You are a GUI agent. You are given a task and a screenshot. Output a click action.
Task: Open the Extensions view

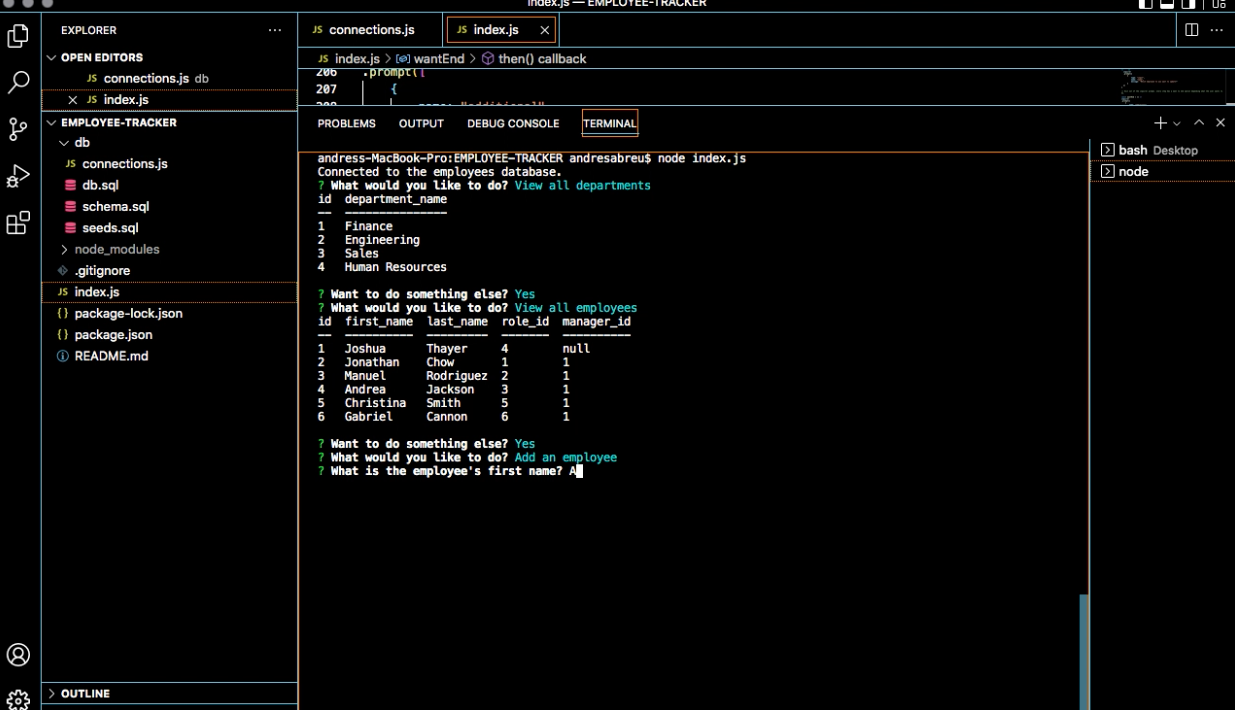17,221
